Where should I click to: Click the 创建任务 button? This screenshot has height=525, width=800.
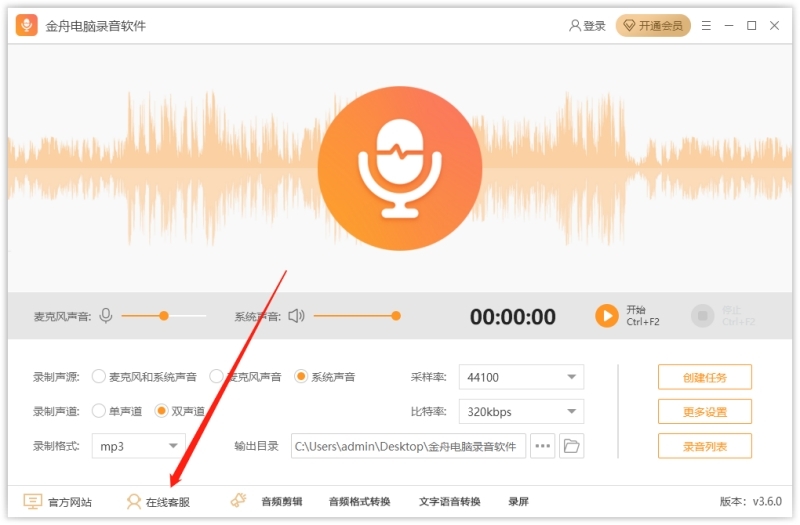point(705,378)
